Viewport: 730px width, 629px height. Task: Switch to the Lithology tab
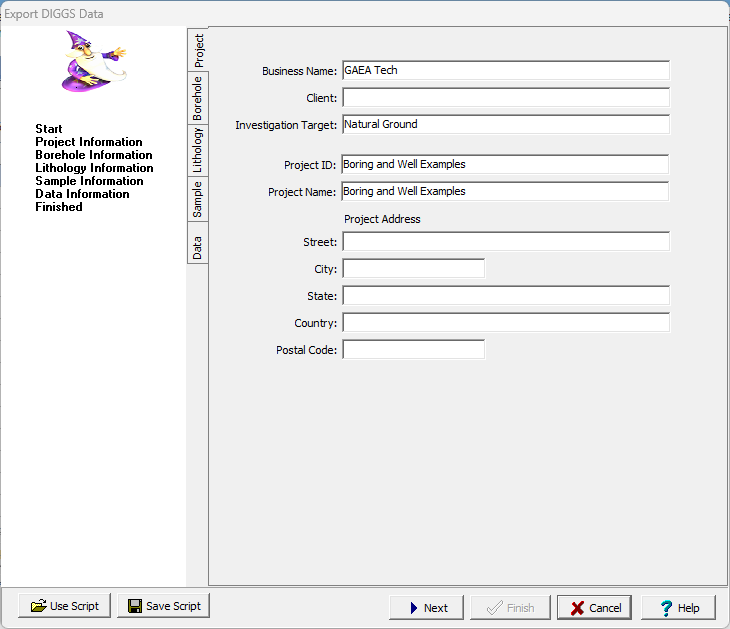pyautogui.click(x=198, y=151)
